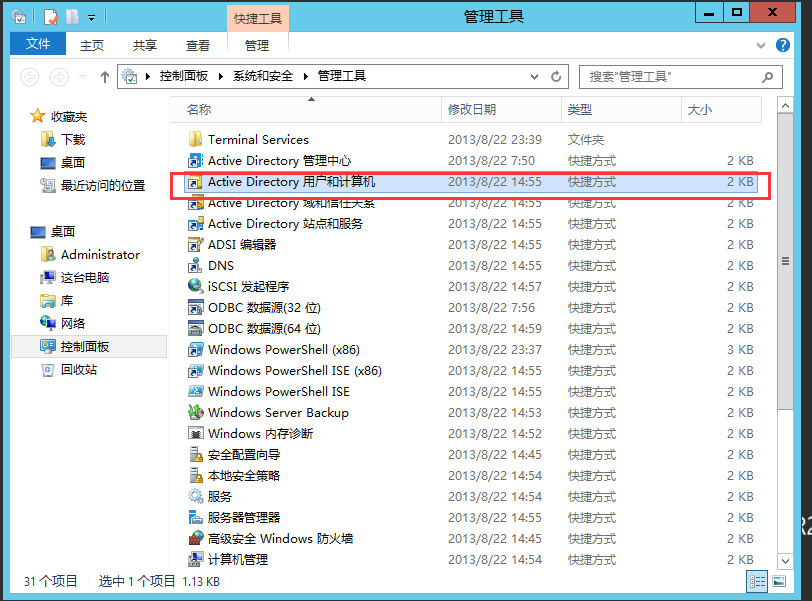Image resolution: width=812 pixels, height=601 pixels.
Task: Click the 快捷工具 contextual tab
Action: click(x=257, y=19)
